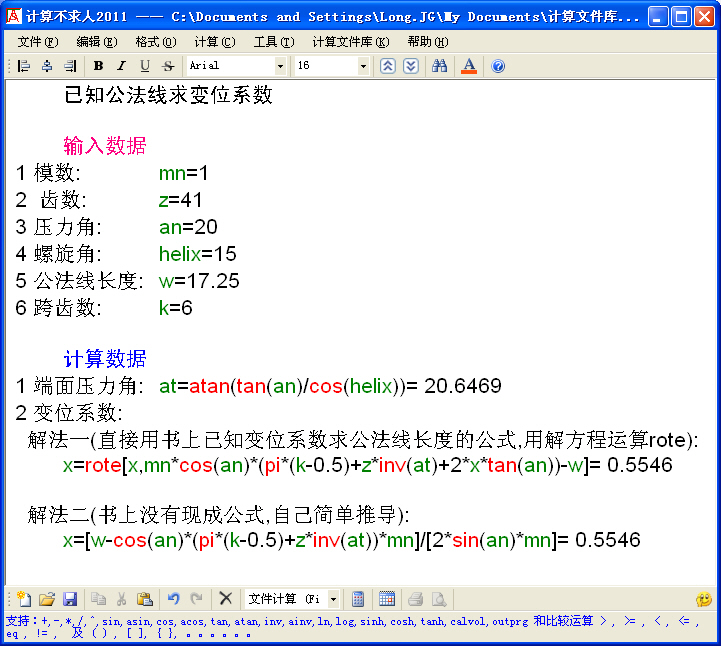Click the black X delete icon
The image size is (721, 646).
226,599
